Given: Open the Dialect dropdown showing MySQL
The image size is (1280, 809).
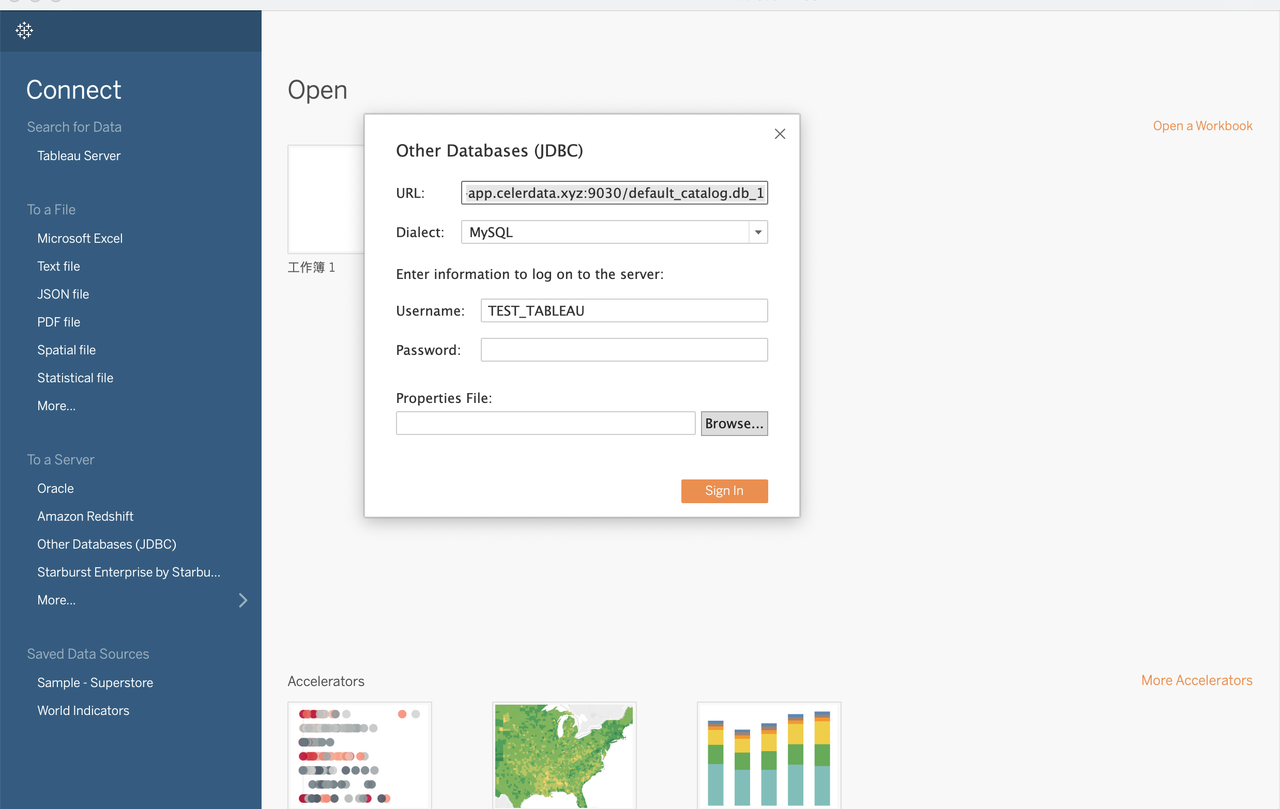Looking at the screenshot, I should 614,232.
